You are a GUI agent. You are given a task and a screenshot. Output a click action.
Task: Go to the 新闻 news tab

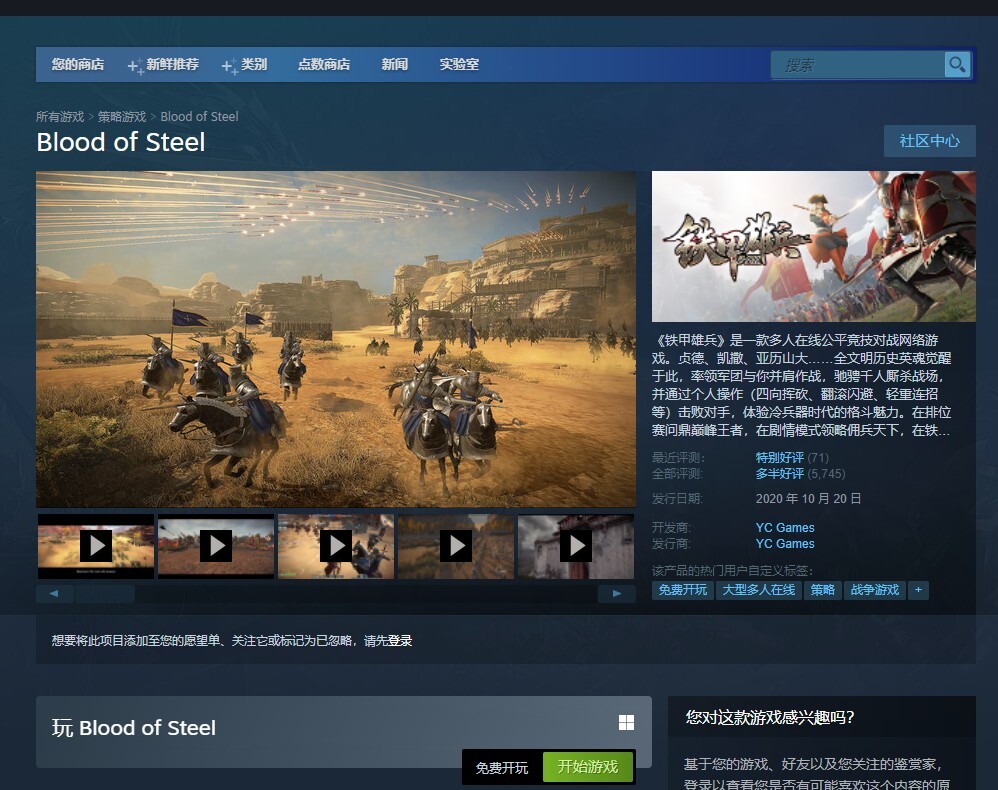395,64
